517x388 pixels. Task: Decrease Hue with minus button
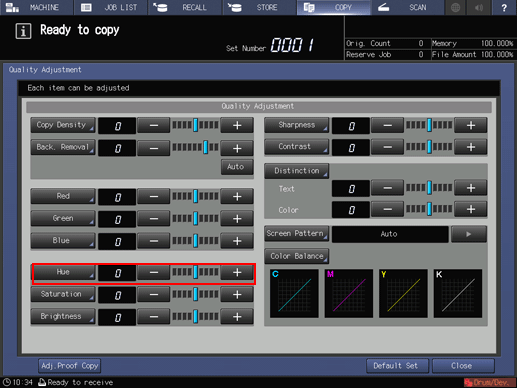pos(154,273)
